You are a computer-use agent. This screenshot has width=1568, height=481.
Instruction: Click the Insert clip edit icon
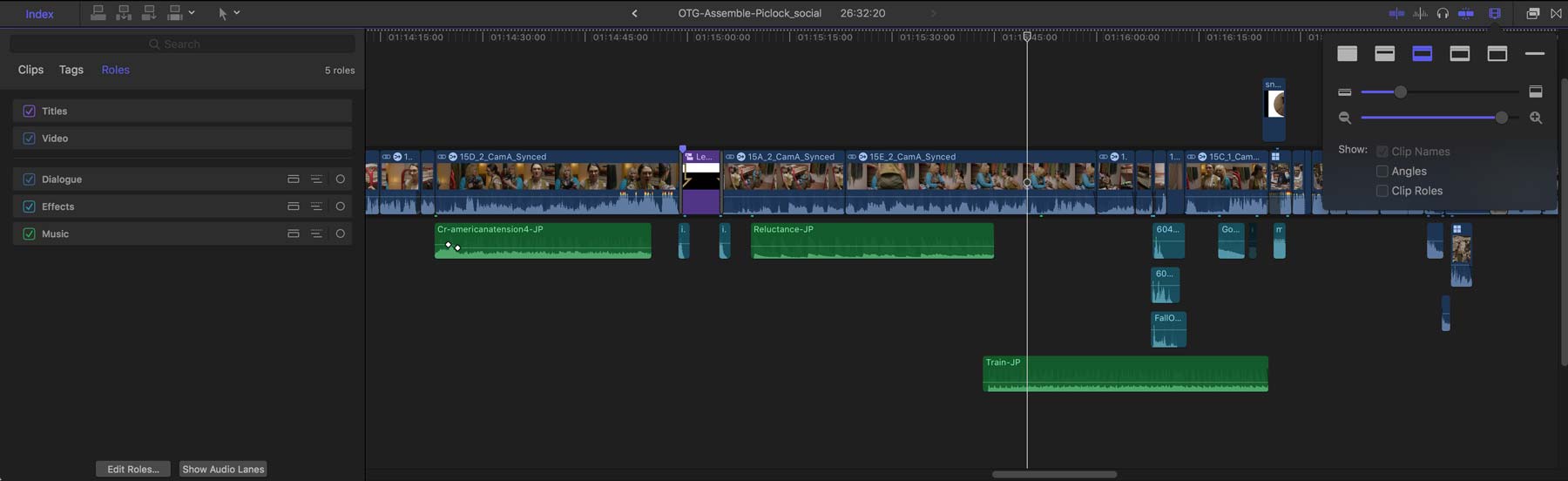click(x=124, y=13)
